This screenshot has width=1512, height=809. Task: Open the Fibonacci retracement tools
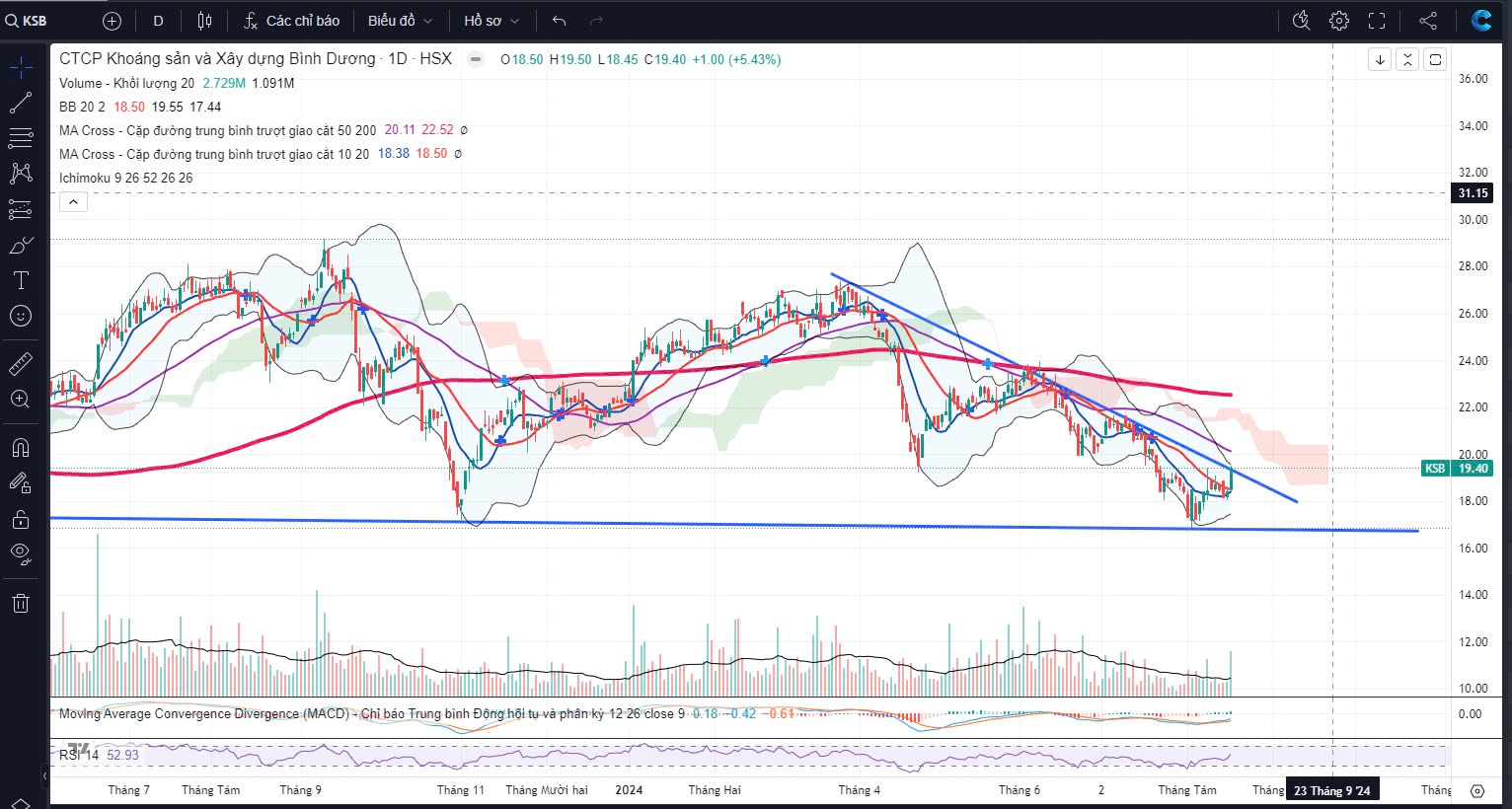(x=21, y=138)
